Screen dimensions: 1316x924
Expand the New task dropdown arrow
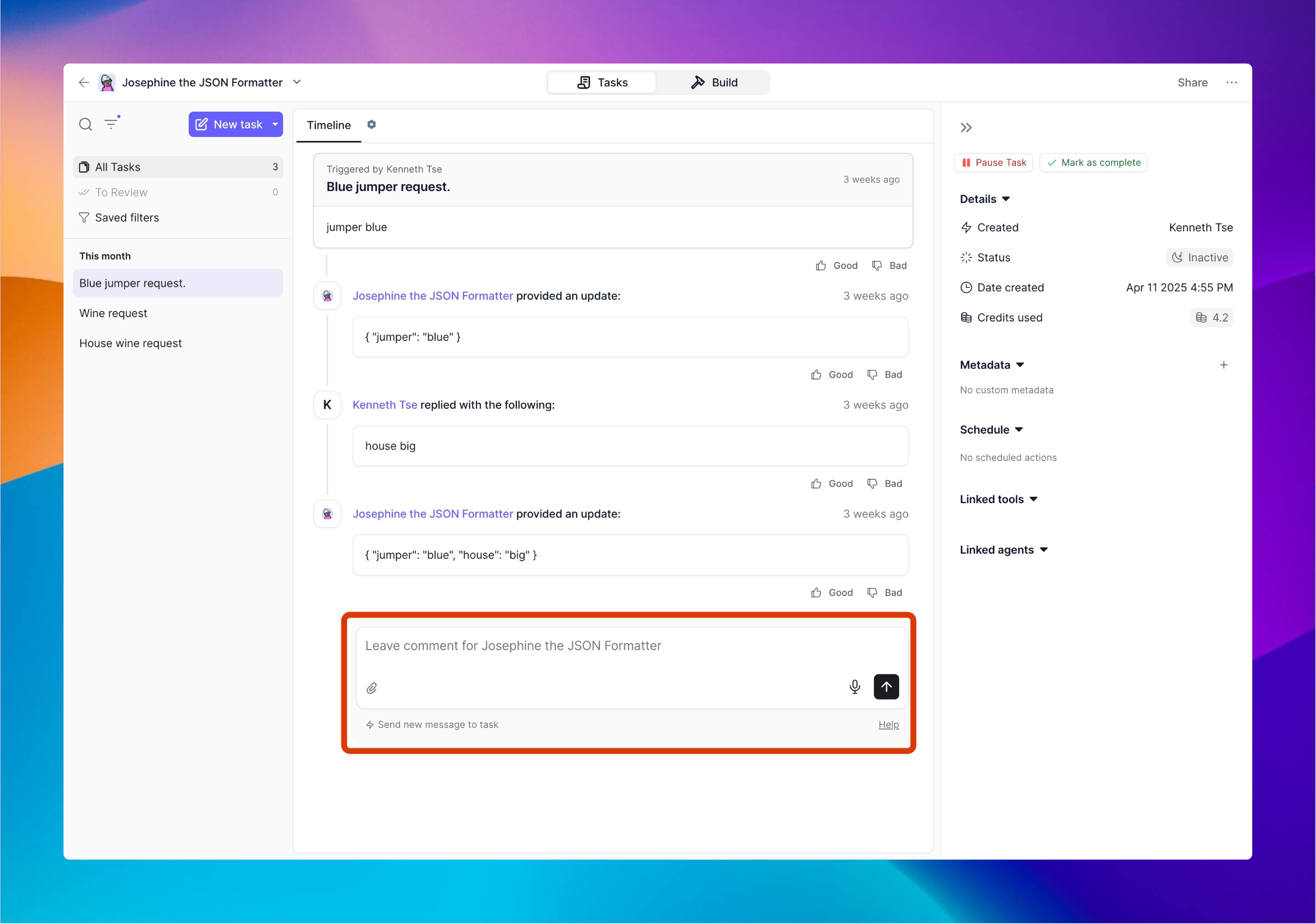point(275,125)
